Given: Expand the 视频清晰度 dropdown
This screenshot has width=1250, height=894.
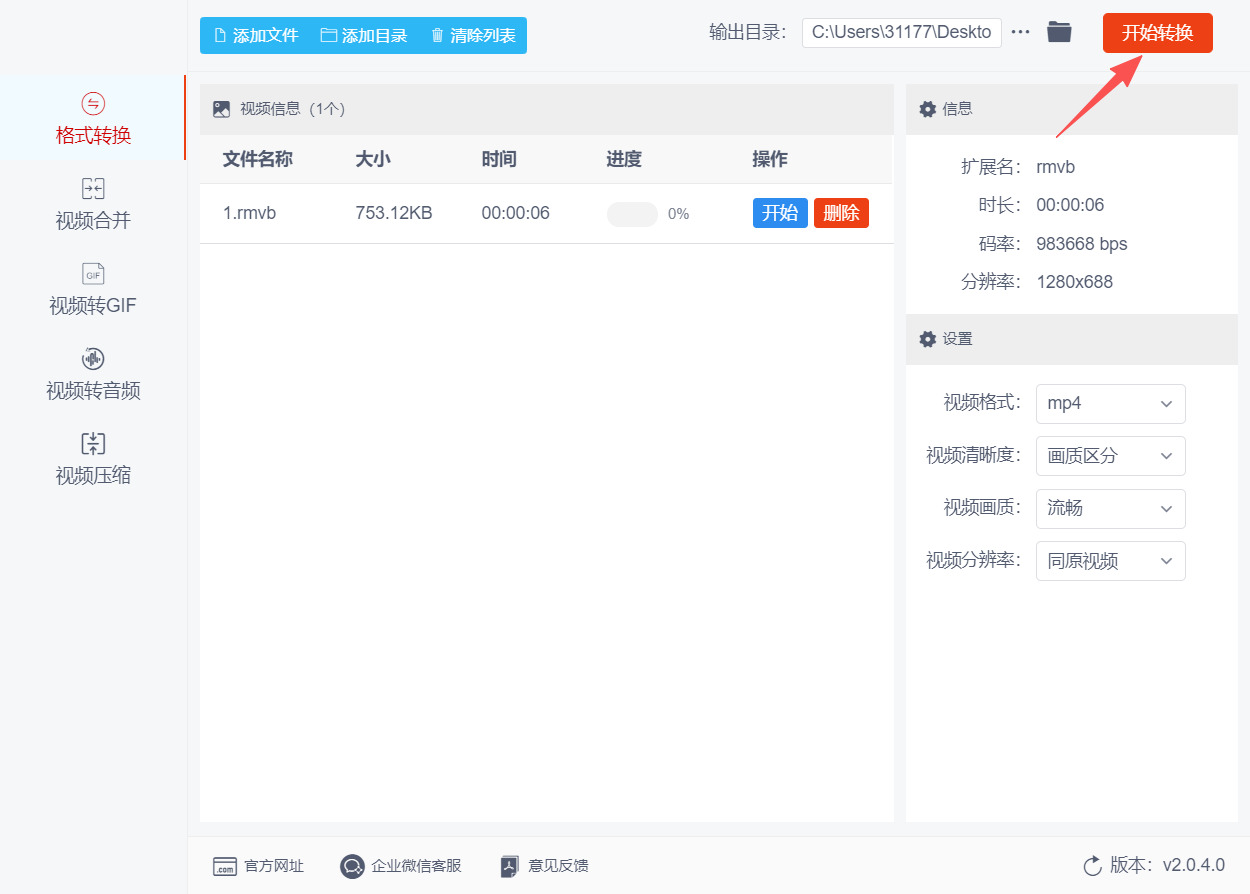Looking at the screenshot, I should click(x=1110, y=456).
